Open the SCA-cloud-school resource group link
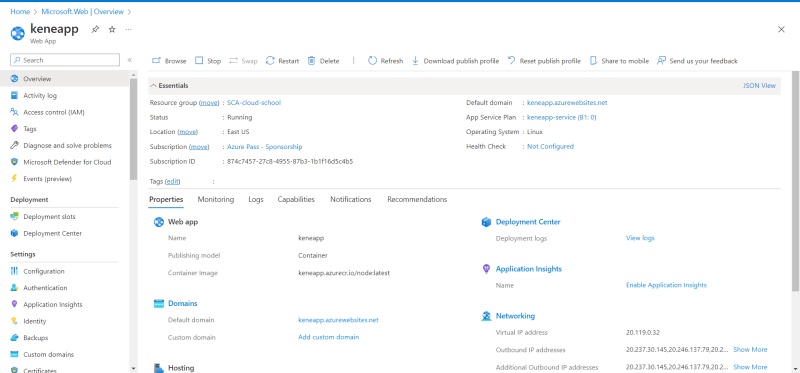The image size is (800, 373). [x=254, y=103]
